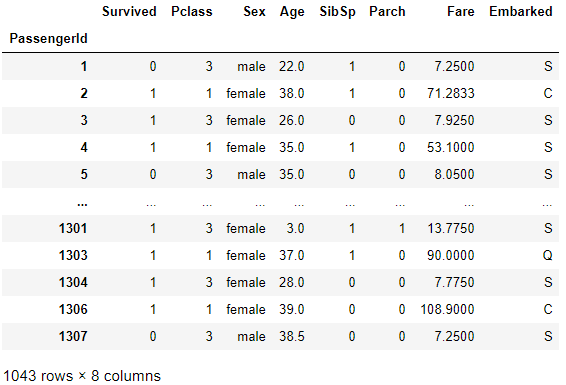The height and width of the screenshot is (385, 566).
Task: Click the Fare value 71.2833
Action: coord(450,93)
